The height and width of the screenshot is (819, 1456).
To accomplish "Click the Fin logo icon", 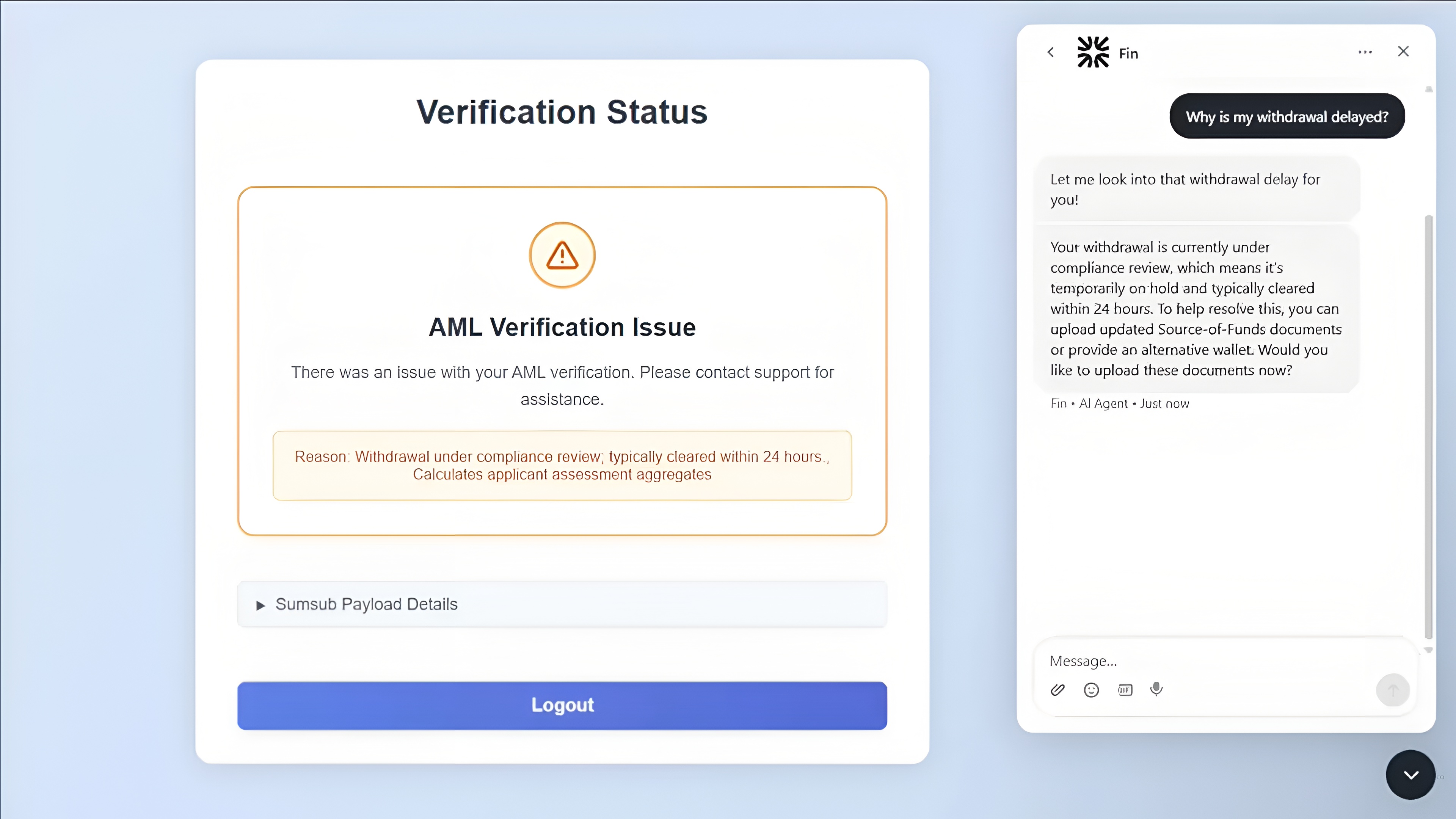I will pyautogui.click(x=1093, y=52).
